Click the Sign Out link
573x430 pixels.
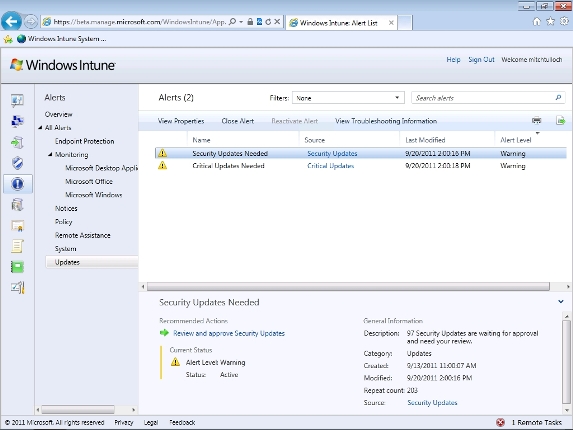(x=481, y=60)
